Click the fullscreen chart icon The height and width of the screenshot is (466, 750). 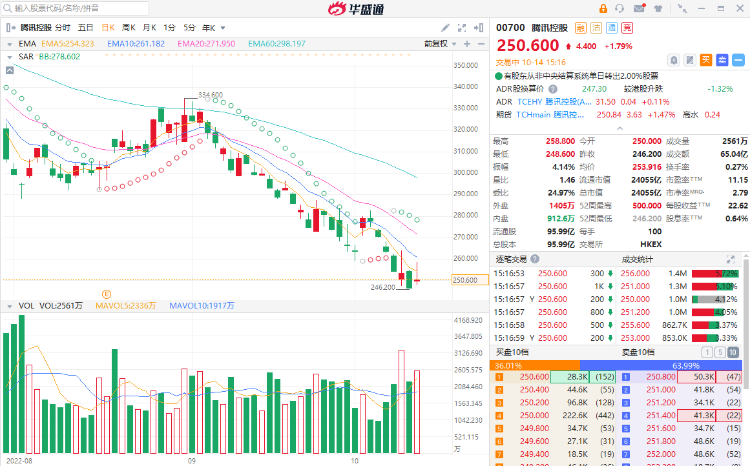tap(462, 28)
